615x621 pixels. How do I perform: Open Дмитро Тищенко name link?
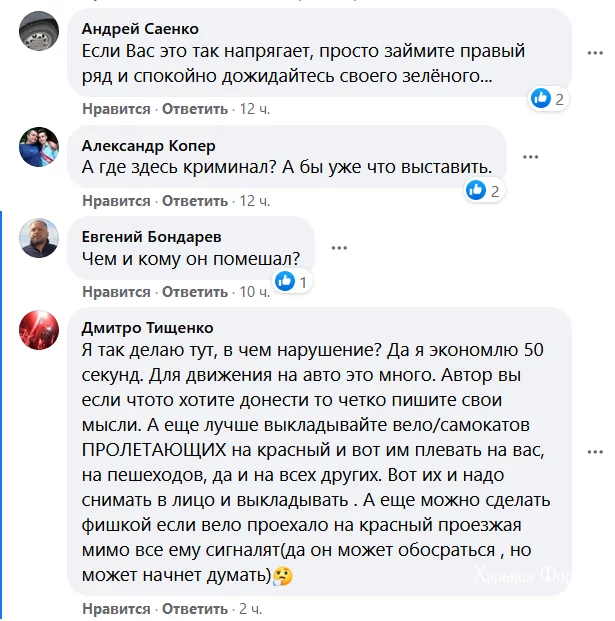tap(146, 327)
